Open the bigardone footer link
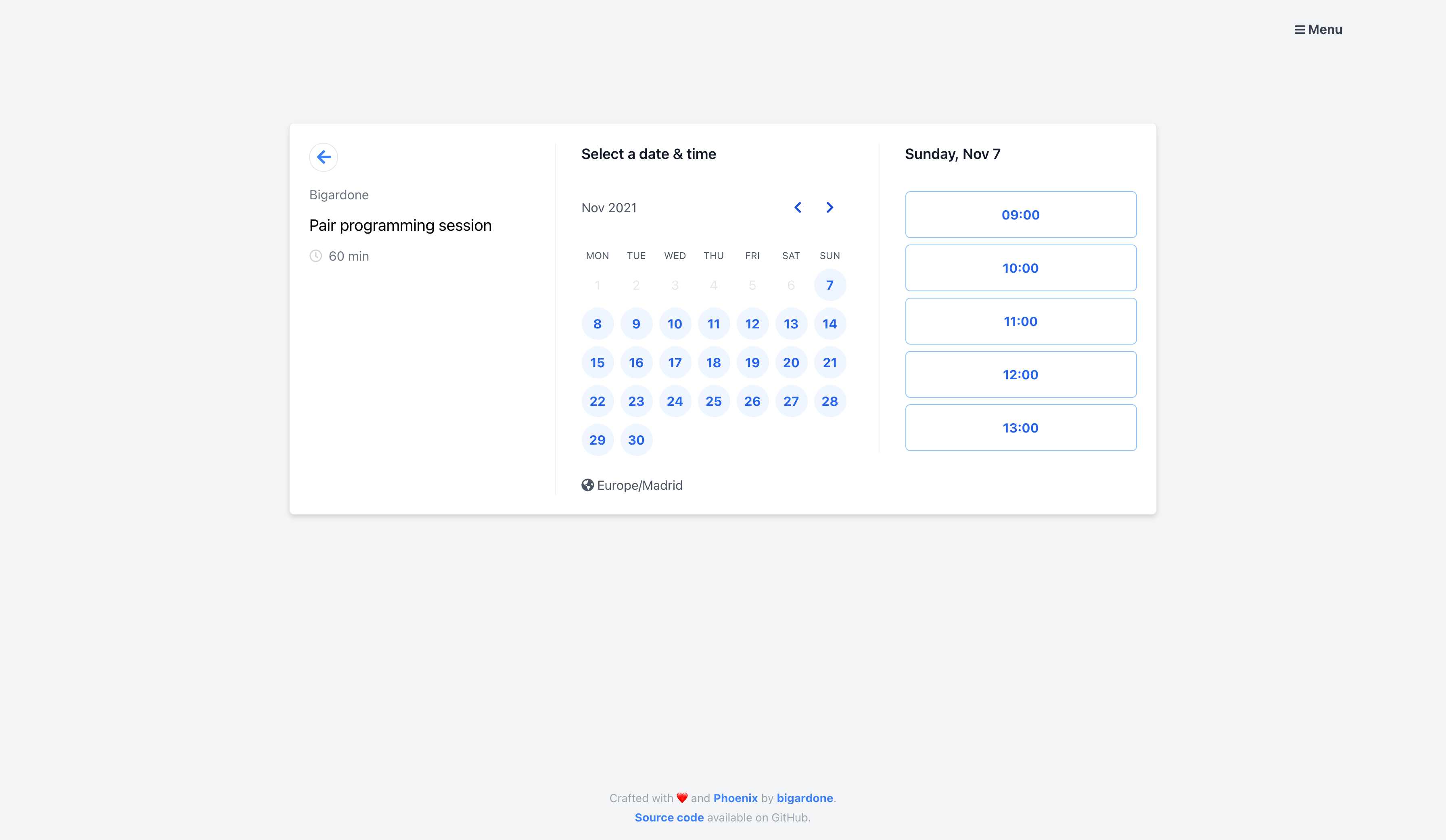The height and width of the screenshot is (840, 1446). click(x=804, y=798)
